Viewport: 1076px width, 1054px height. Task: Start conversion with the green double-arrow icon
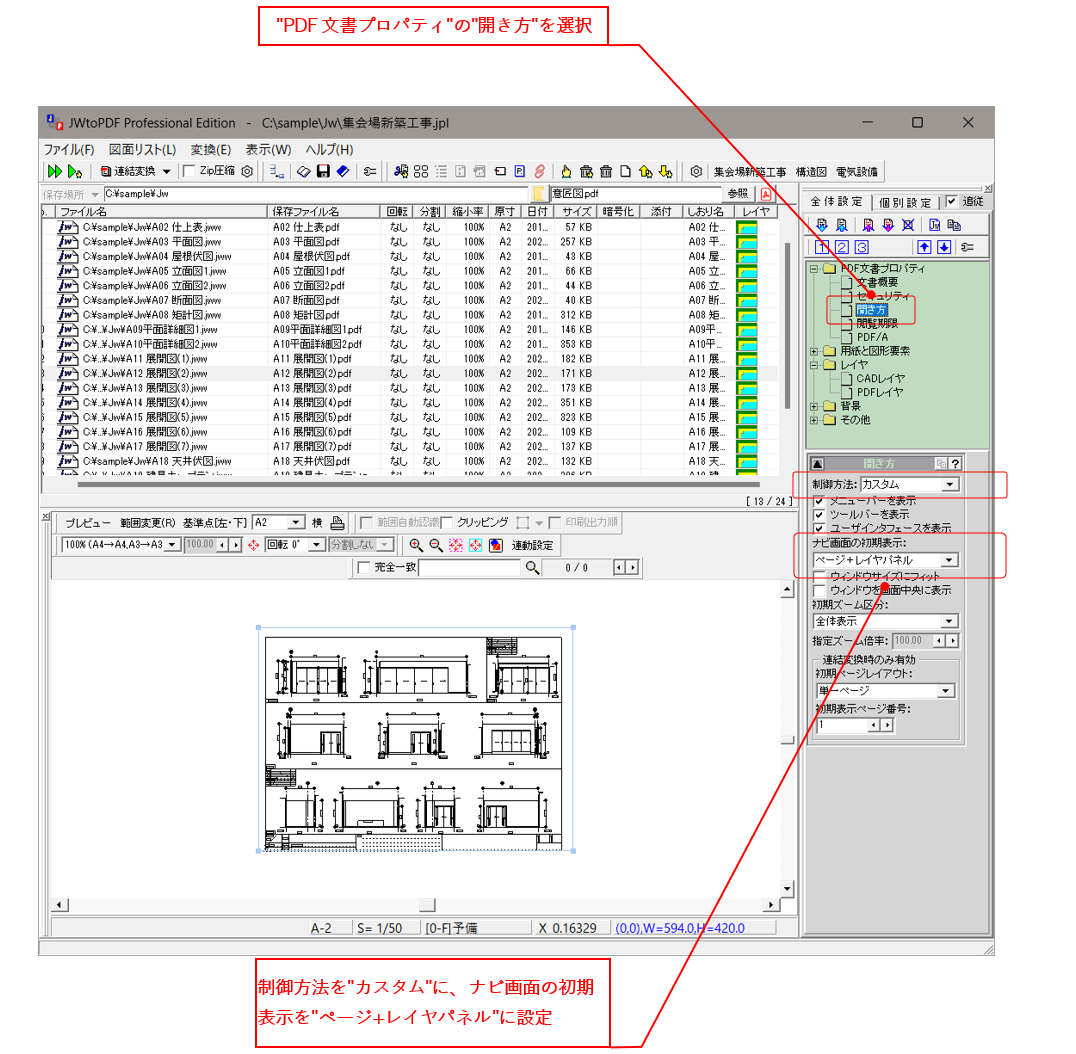54,172
